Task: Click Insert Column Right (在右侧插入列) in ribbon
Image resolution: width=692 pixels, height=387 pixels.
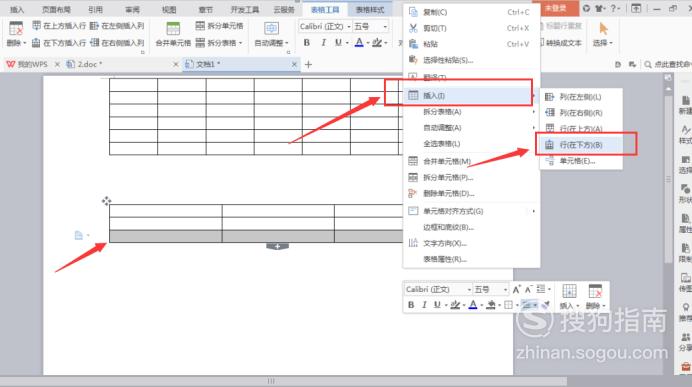Action: [x=117, y=43]
